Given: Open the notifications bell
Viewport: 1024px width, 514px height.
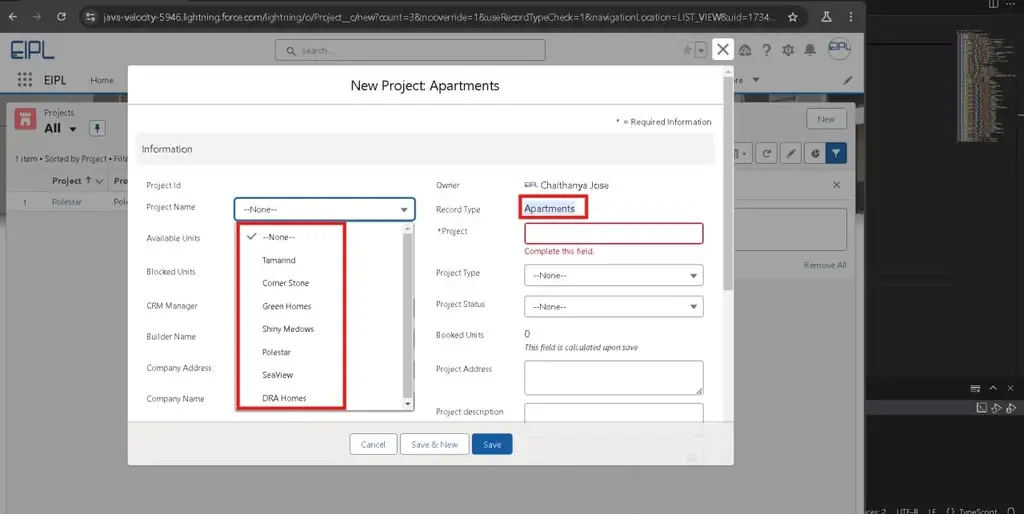Looking at the screenshot, I should tap(810, 50).
